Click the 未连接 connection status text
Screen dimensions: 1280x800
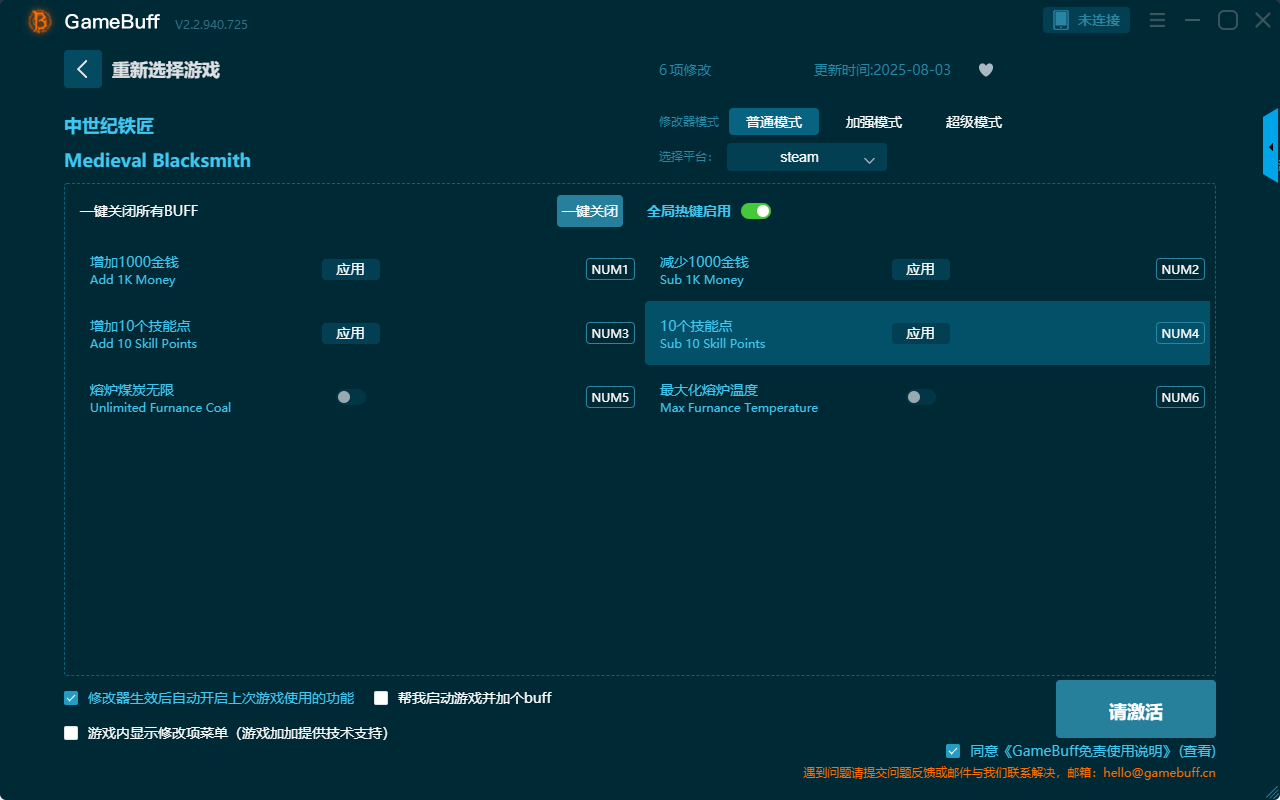tap(1098, 20)
